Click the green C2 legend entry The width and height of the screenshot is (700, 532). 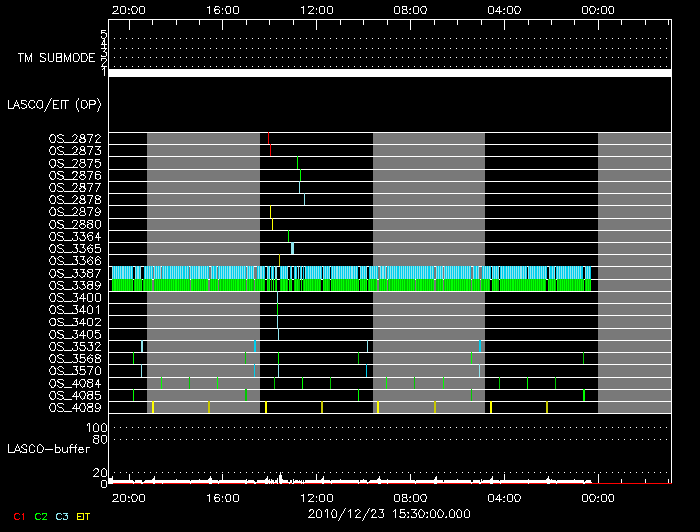click(x=41, y=515)
